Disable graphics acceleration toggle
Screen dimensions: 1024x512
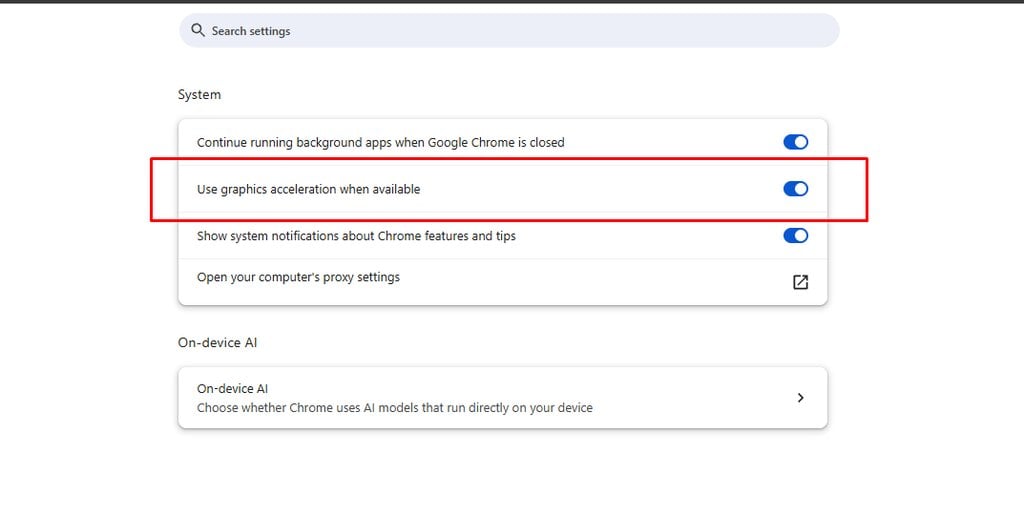[x=795, y=189]
